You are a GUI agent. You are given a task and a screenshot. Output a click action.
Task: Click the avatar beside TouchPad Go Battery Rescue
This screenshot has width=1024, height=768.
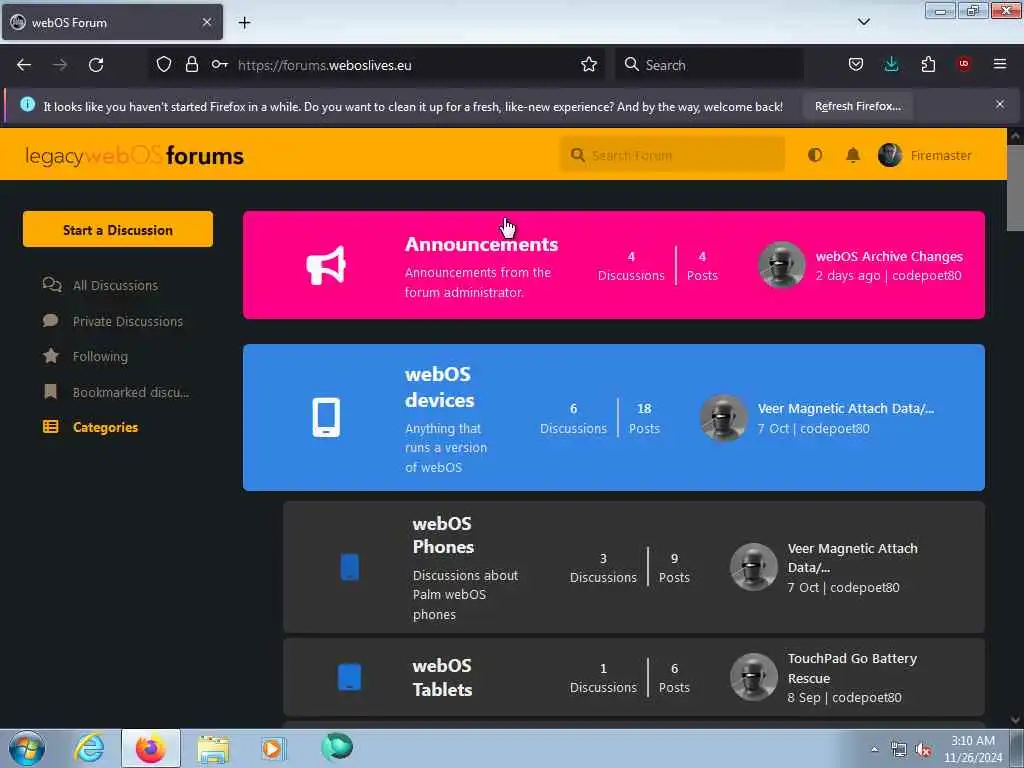point(754,677)
